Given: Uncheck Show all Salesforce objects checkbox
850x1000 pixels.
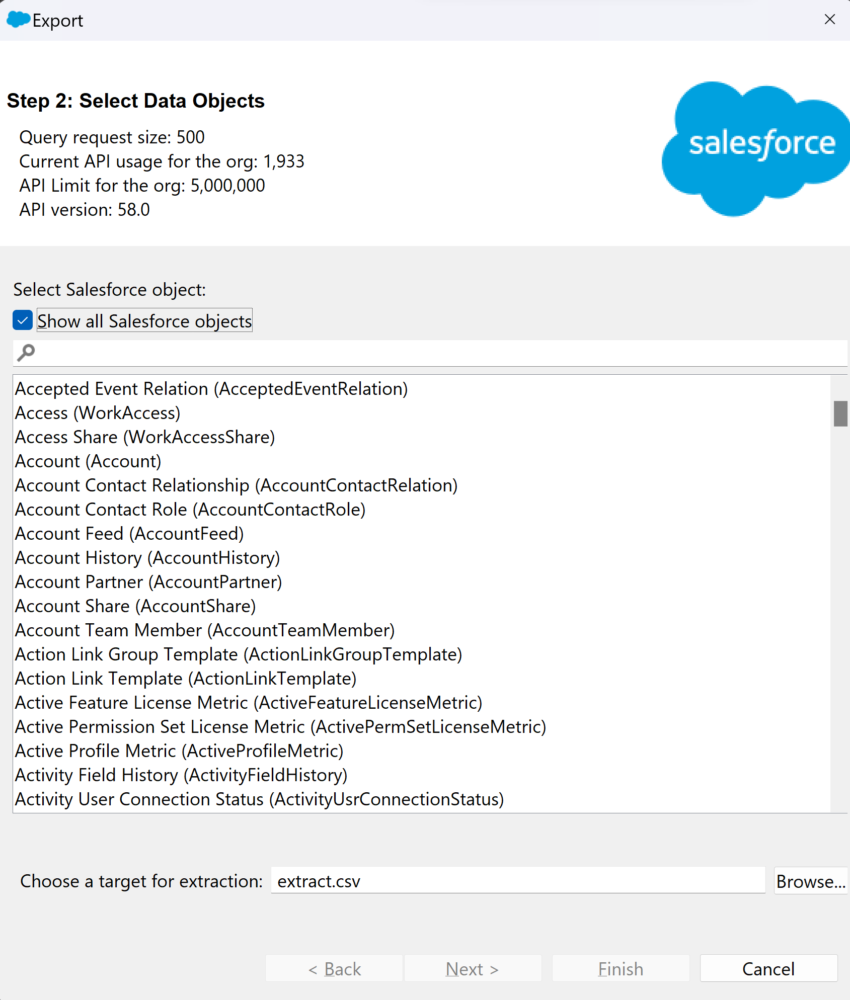Looking at the screenshot, I should point(22,320).
